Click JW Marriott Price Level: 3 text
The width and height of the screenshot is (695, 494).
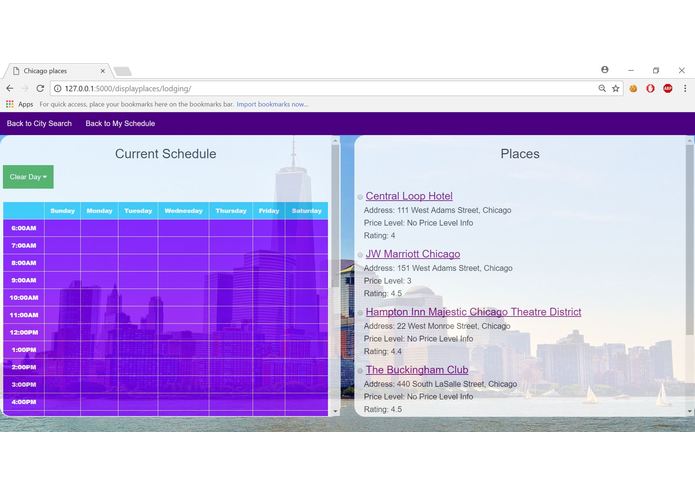[x=388, y=281]
